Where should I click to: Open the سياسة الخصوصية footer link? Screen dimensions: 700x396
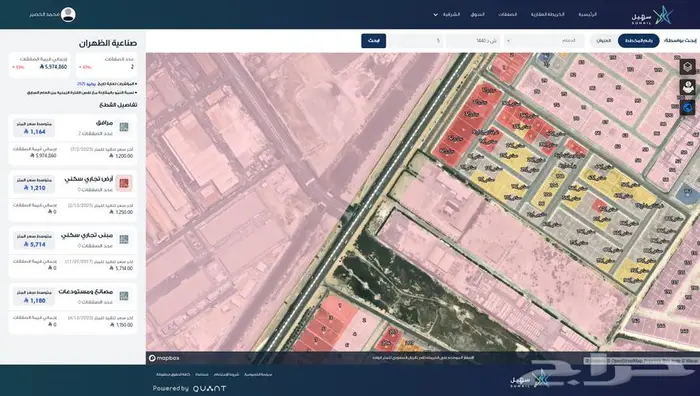(258, 375)
